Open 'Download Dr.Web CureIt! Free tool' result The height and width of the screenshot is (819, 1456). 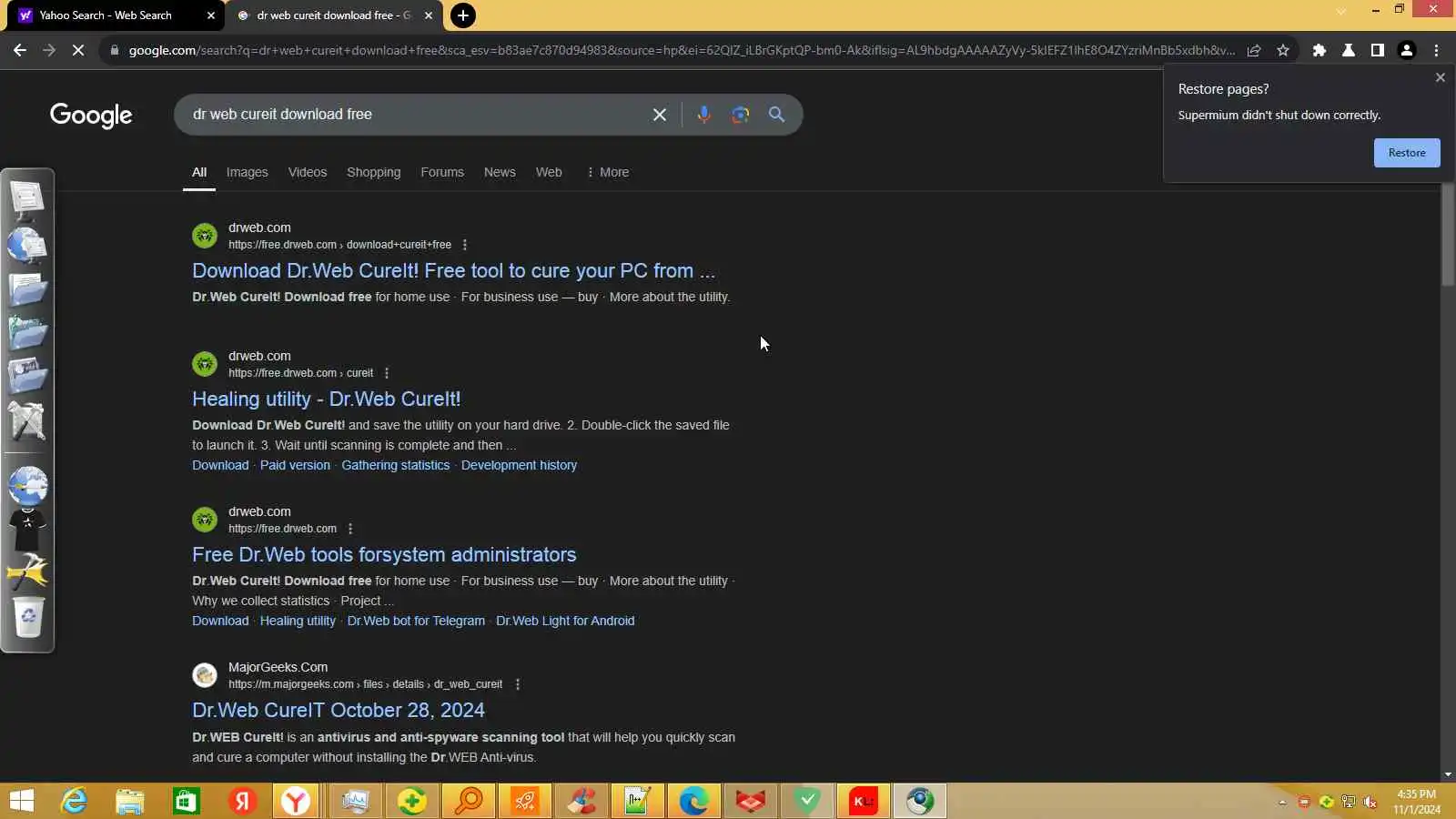coord(453,271)
